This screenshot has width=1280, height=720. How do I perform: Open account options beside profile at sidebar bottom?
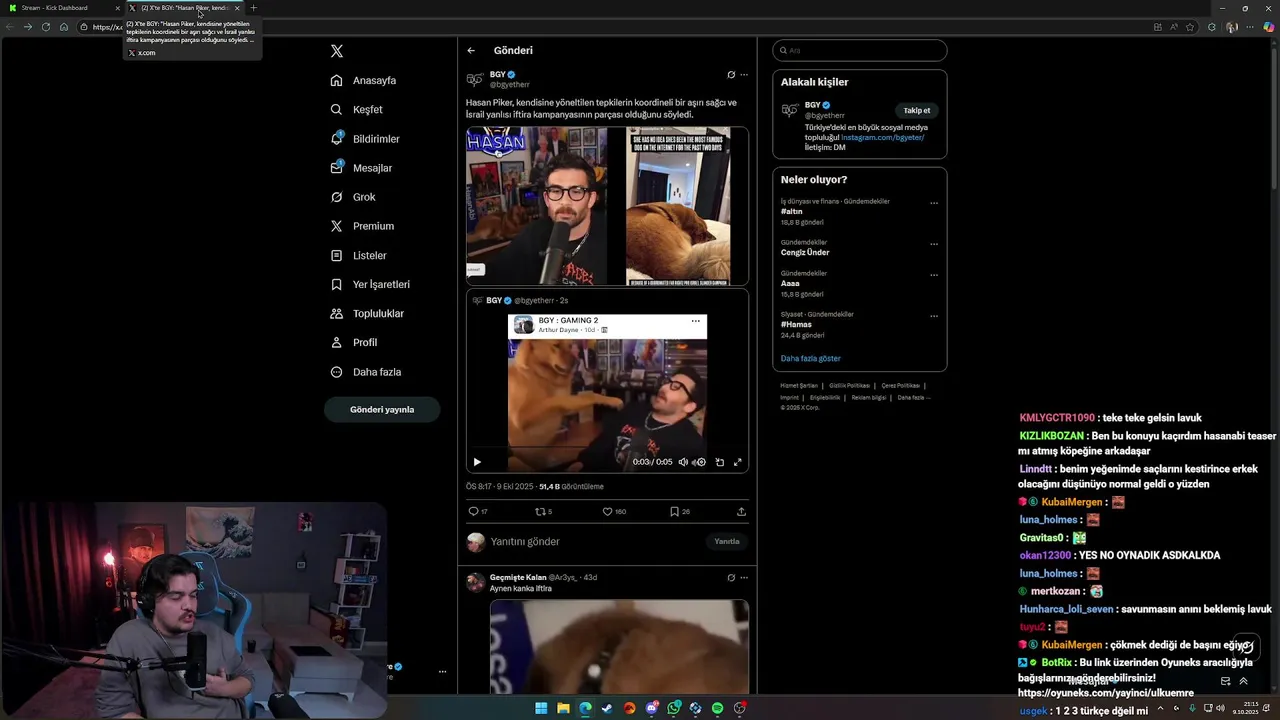[442, 671]
